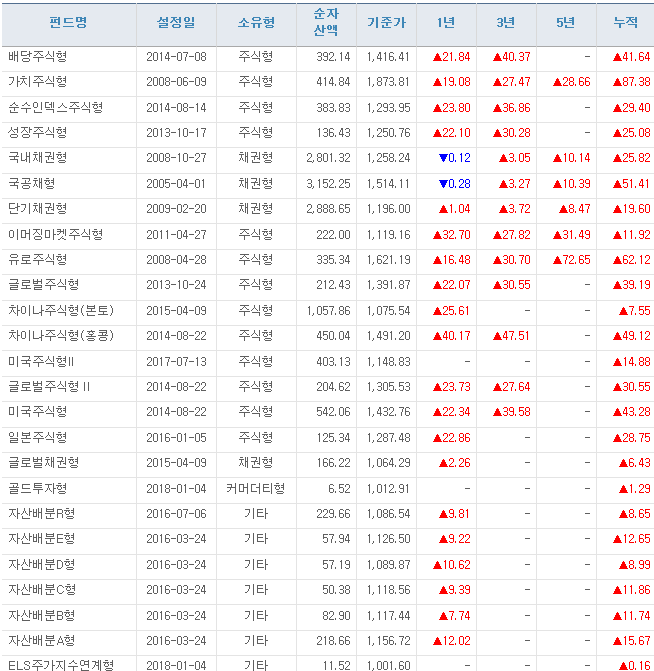
Task: Click the date 2005-04-01
Action: pyautogui.click(x=176, y=184)
